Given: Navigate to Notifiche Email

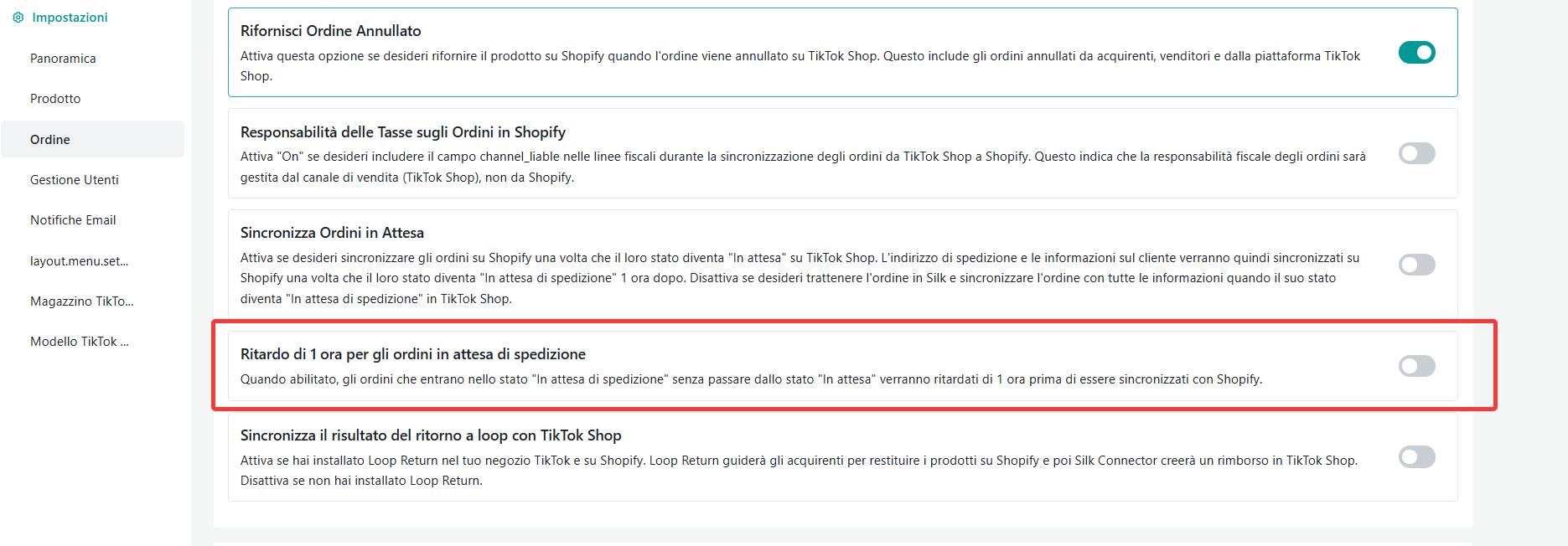Looking at the screenshot, I should [73, 220].
